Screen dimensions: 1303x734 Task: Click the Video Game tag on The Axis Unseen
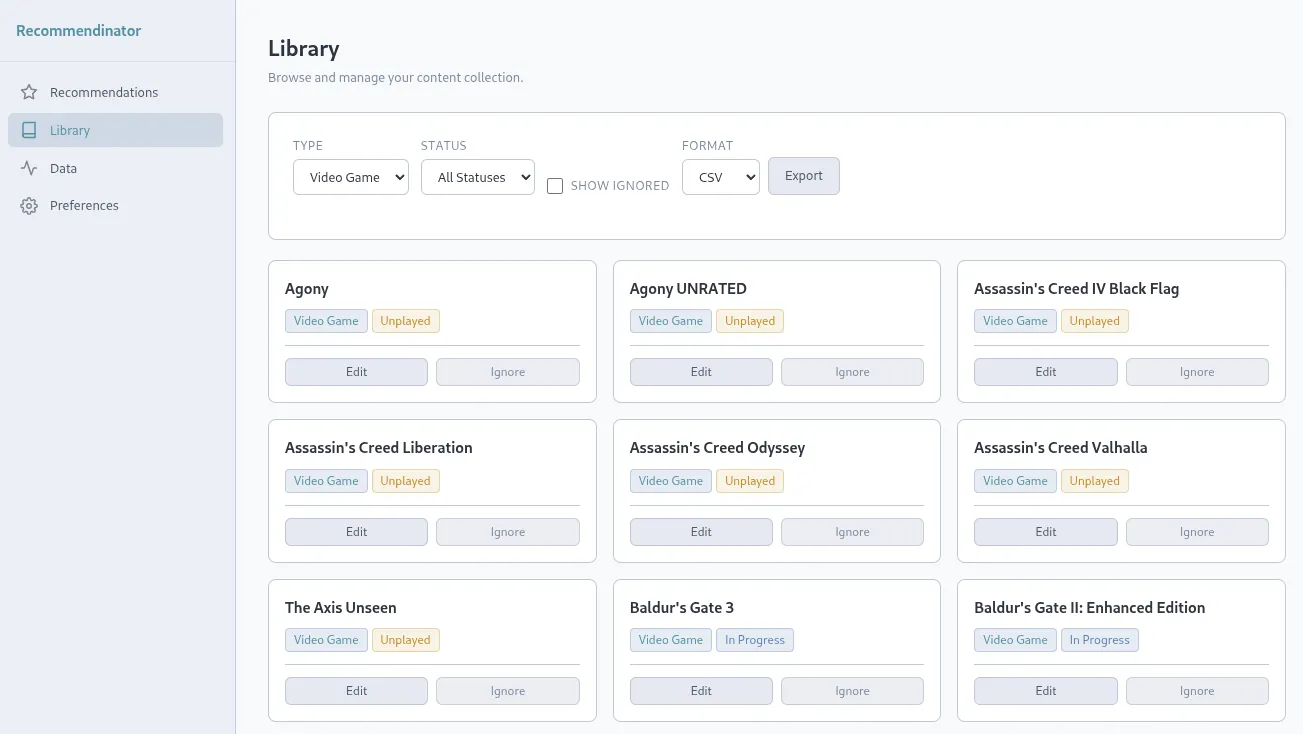click(x=326, y=640)
